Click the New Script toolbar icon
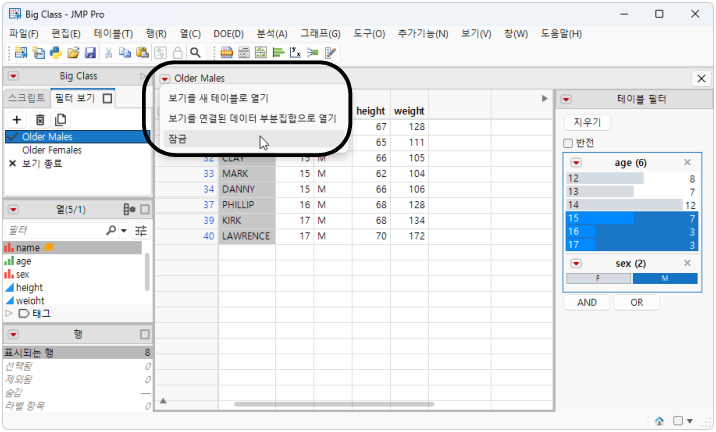 pyautogui.click(x=38, y=53)
